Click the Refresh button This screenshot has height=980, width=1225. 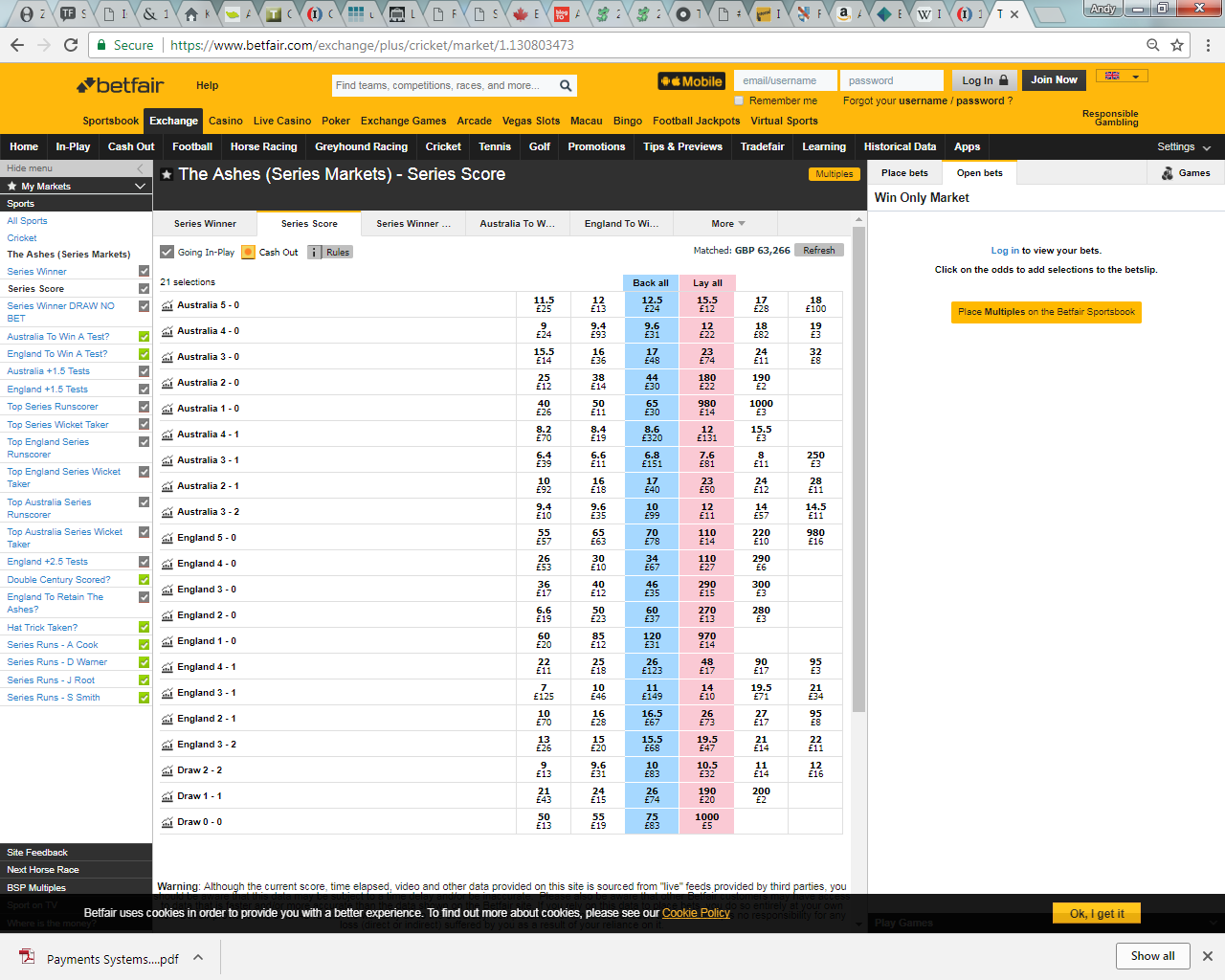[x=818, y=251]
